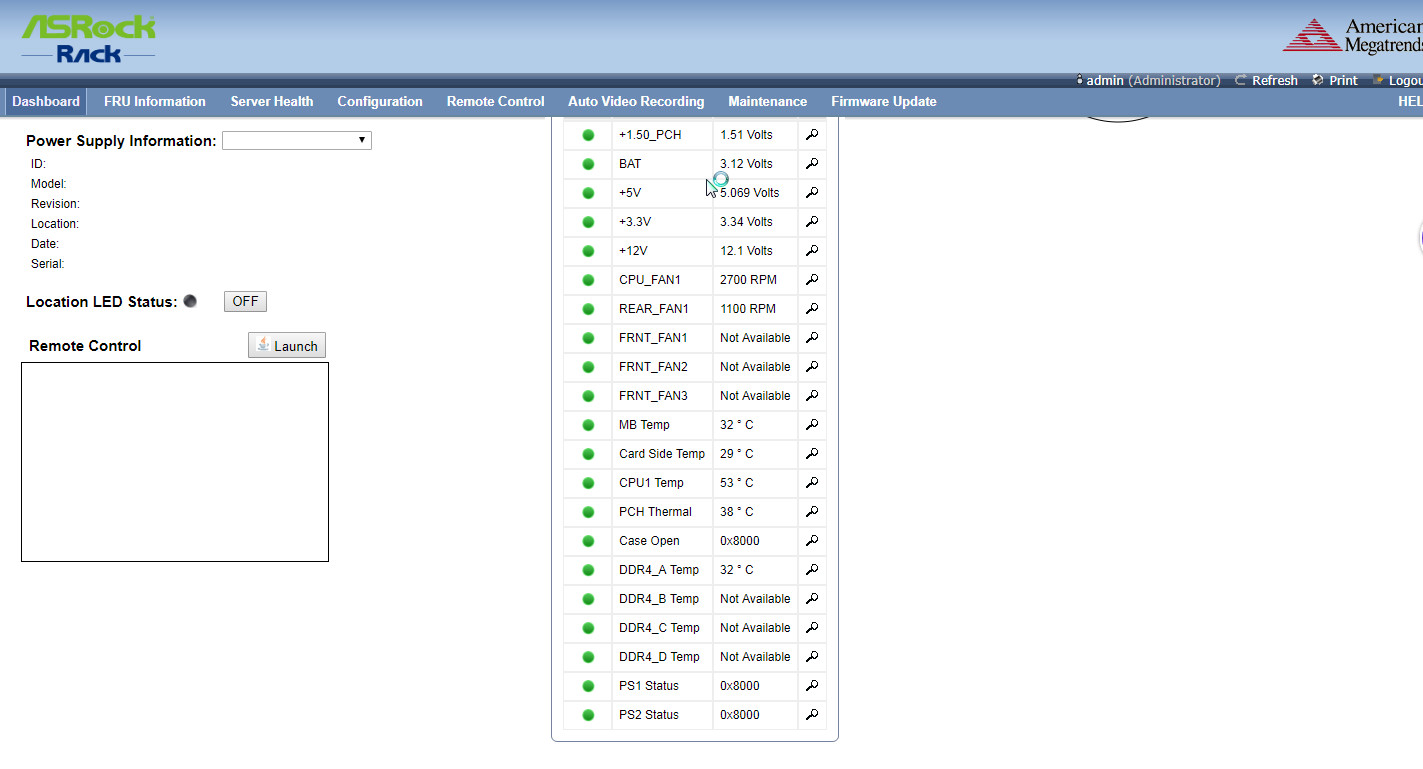The height and width of the screenshot is (769, 1423).
Task: View details icon for +12V sensor
Action: 812,251
